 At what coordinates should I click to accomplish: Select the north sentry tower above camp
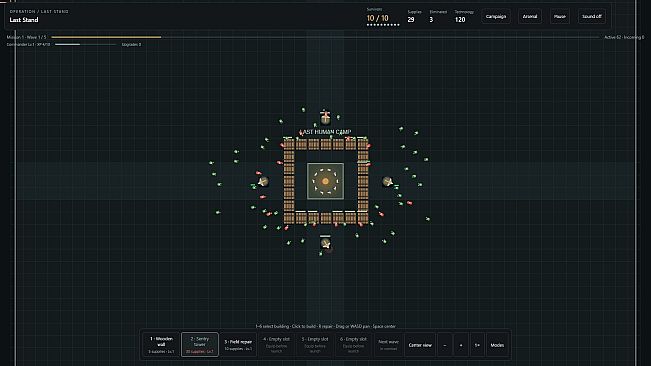[x=326, y=118]
